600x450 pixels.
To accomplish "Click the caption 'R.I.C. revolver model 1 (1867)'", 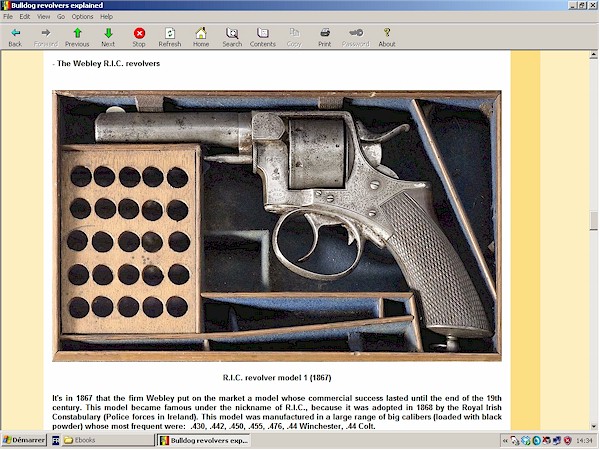I will 277,378.
